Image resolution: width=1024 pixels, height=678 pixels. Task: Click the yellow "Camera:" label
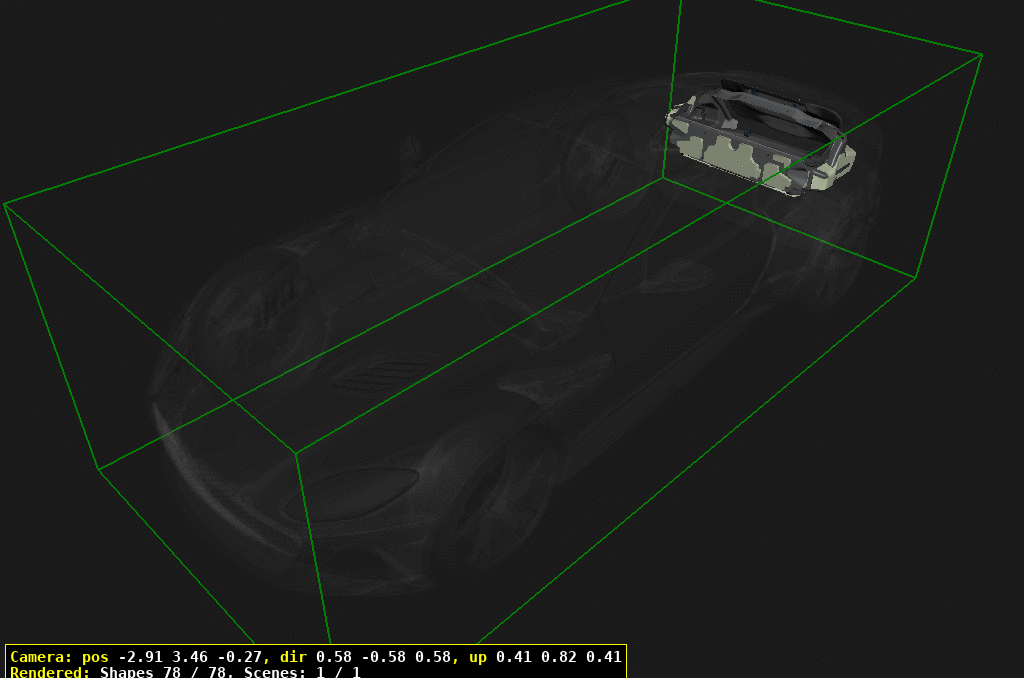[x=40, y=657]
